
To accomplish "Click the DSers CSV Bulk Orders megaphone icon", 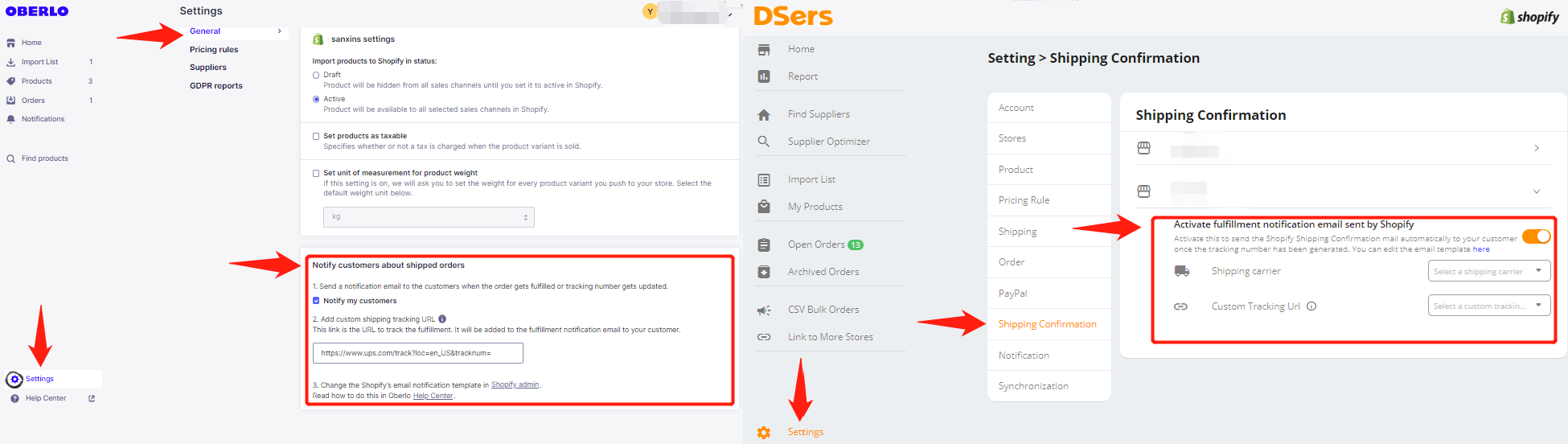I will [x=764, y=310].
